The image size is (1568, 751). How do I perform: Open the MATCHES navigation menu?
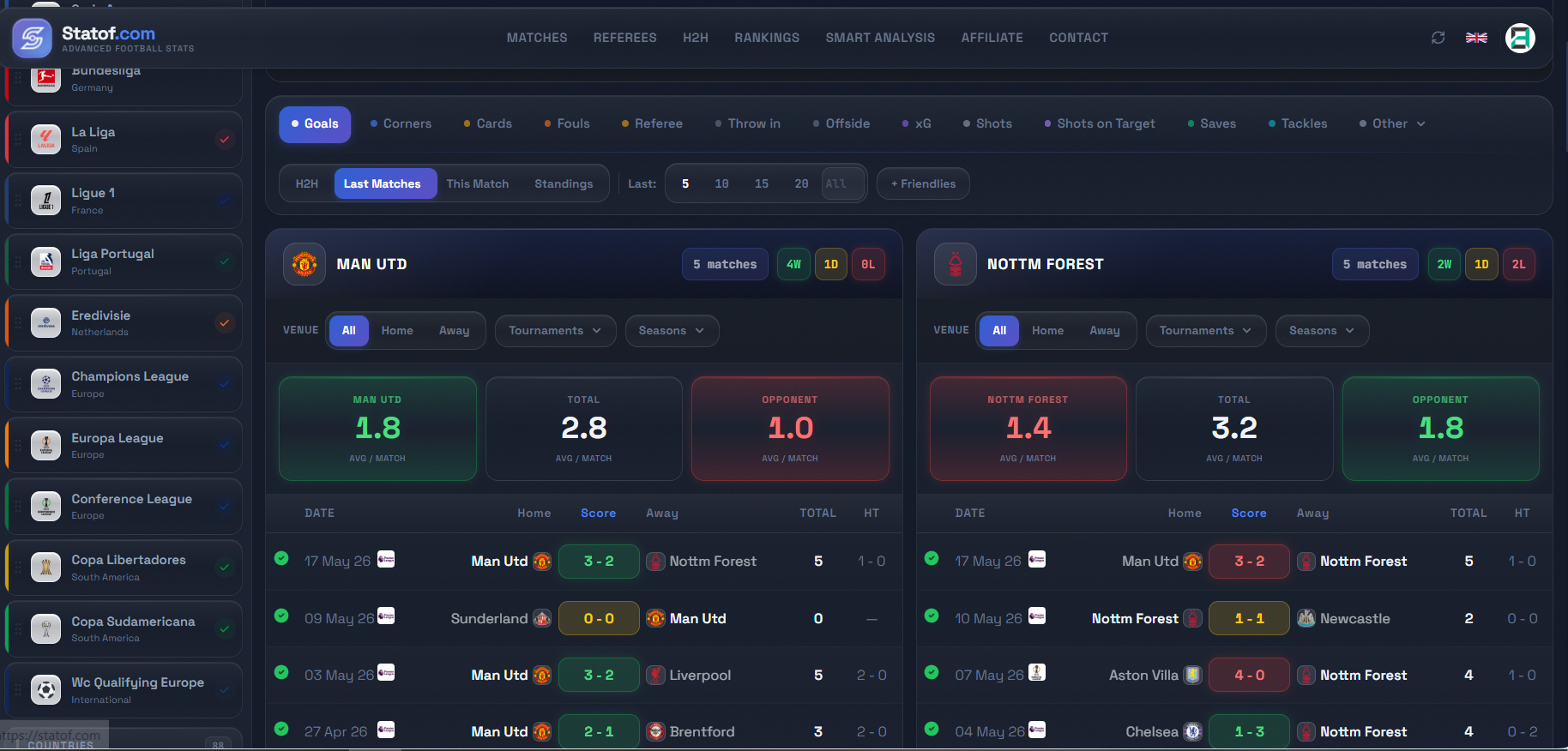(537, 38)
